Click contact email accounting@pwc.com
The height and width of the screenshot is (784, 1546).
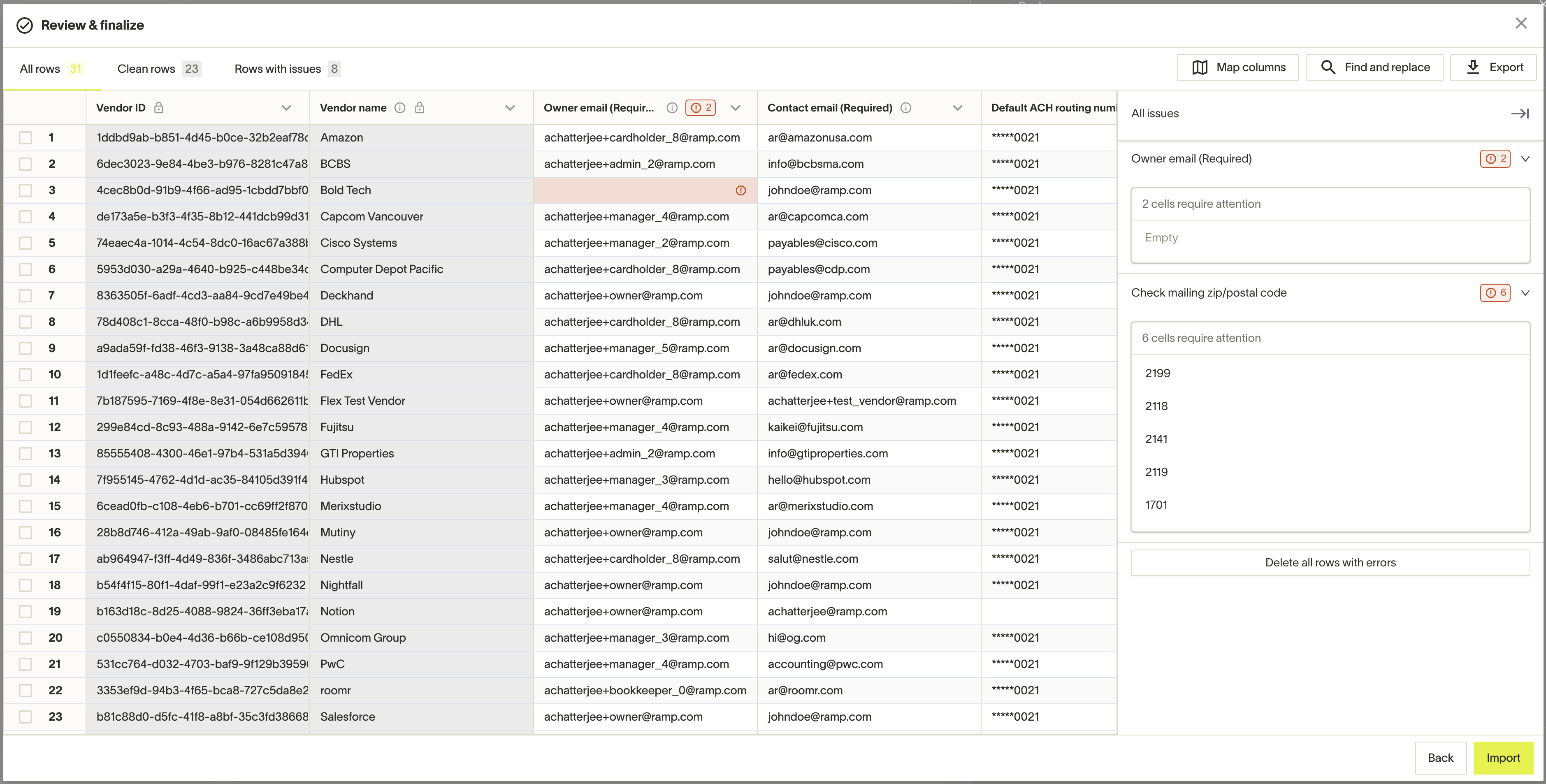click(x=825, y=664)
